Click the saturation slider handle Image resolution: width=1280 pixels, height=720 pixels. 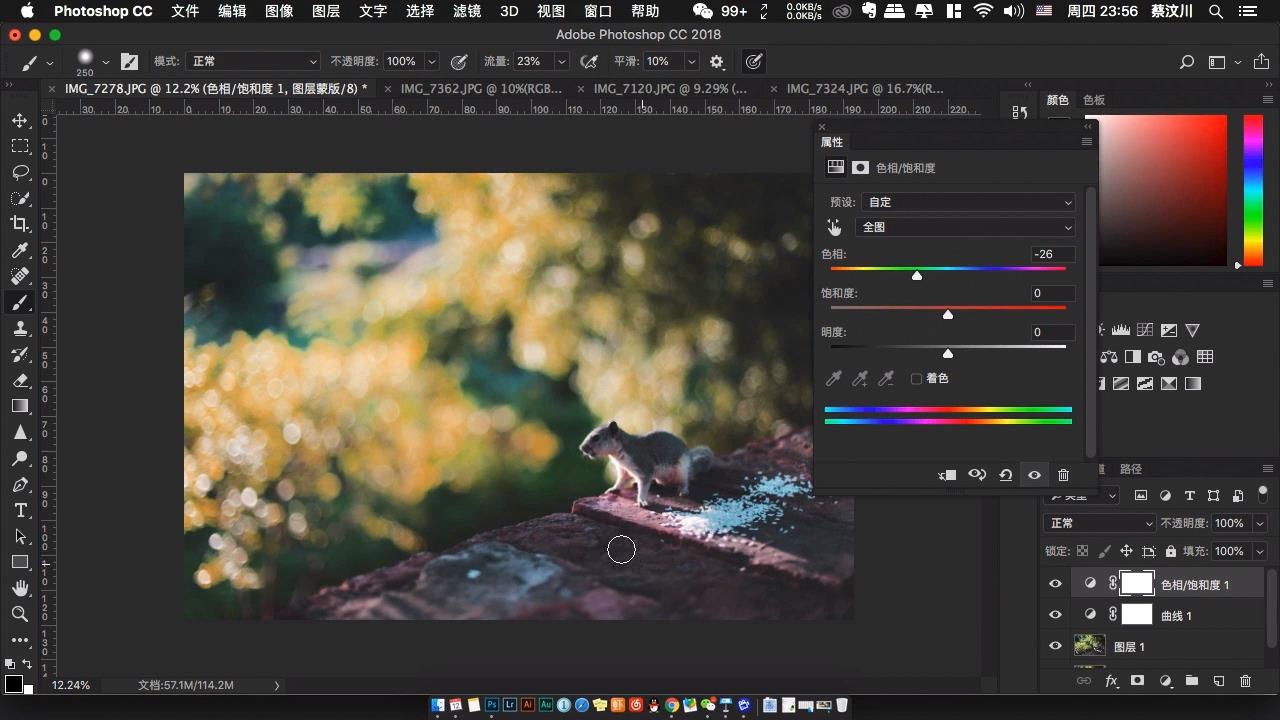pos(948,314)
